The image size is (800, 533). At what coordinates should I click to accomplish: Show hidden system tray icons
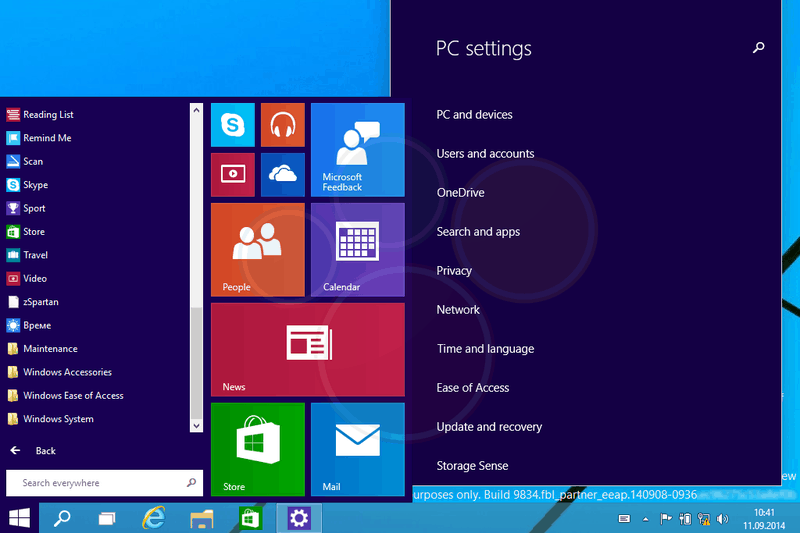click(645, 519)
